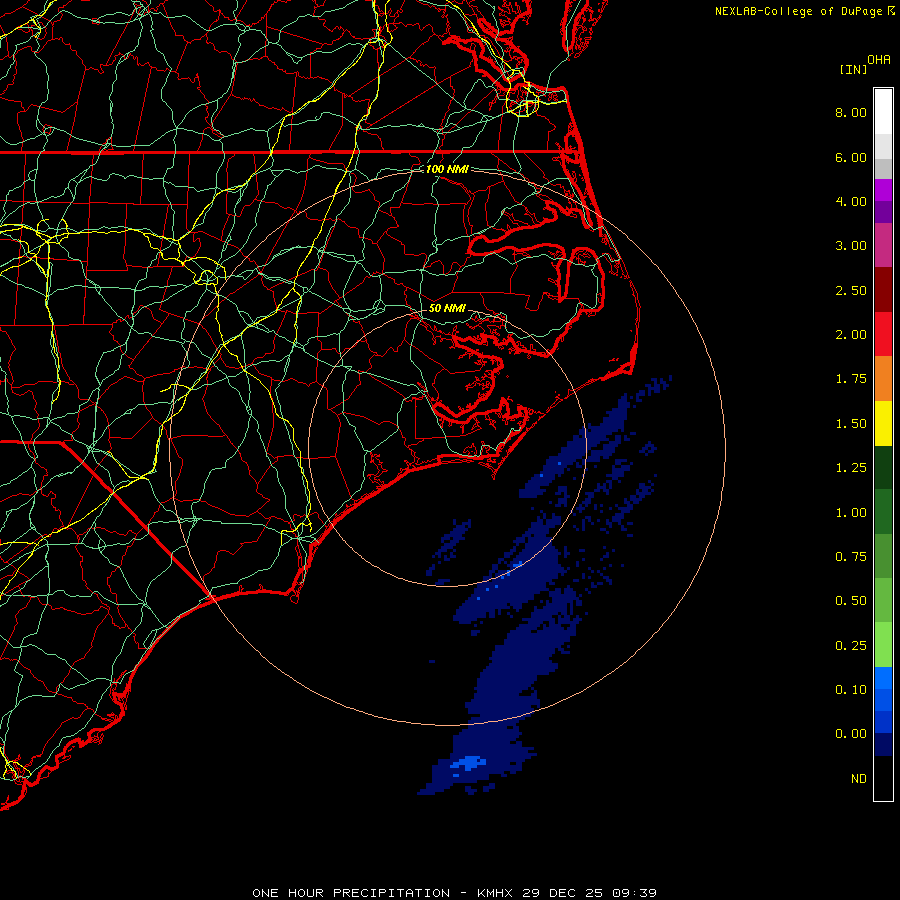
Task: Click the 0.75 legend value
Action: [851, 557]
